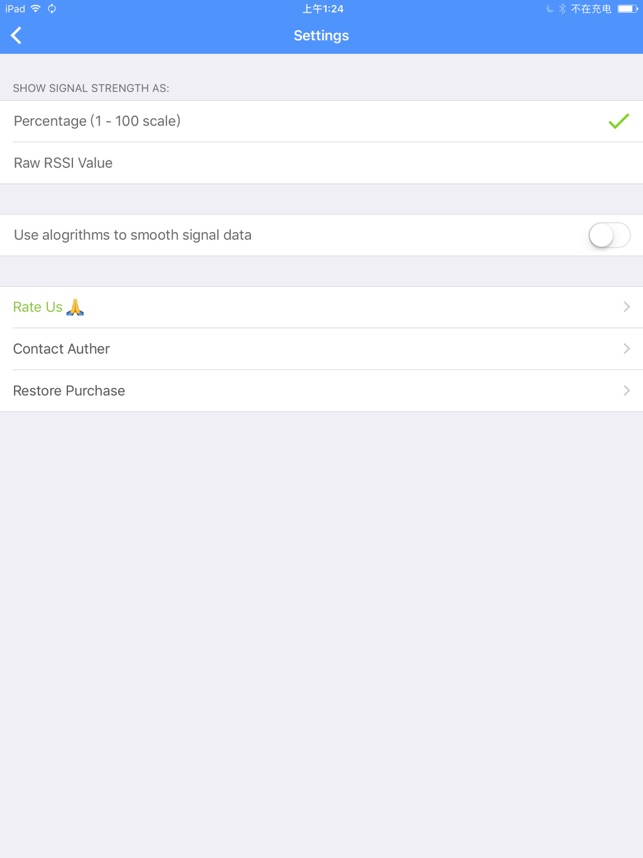Tap the green checkmark icon
This screenshot has width=643, height=858.
point(618,121)
